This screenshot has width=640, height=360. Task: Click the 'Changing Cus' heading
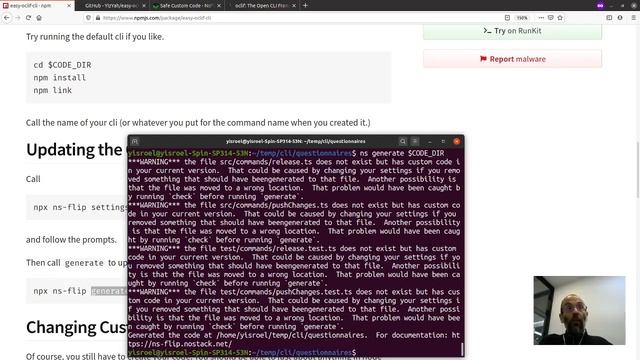(76, 327)
